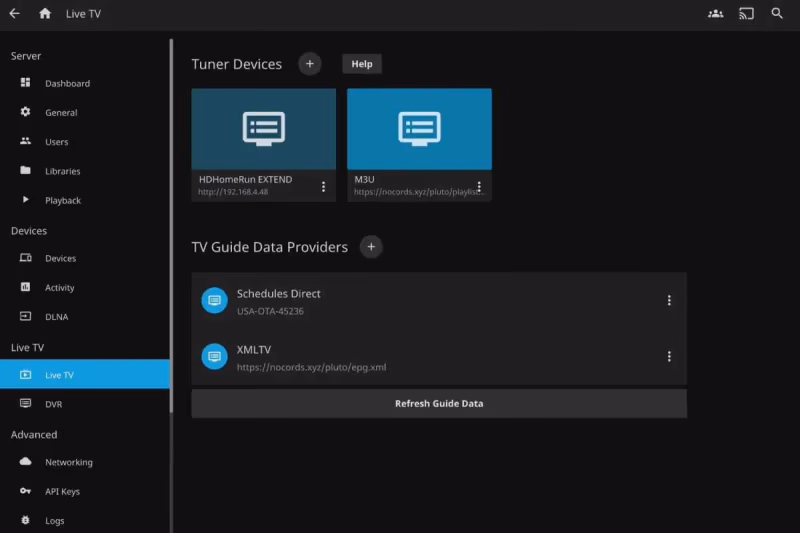Click the pluto/epg.xml URL text
Viewport: 800px width, 533px height.
[311, 367]
